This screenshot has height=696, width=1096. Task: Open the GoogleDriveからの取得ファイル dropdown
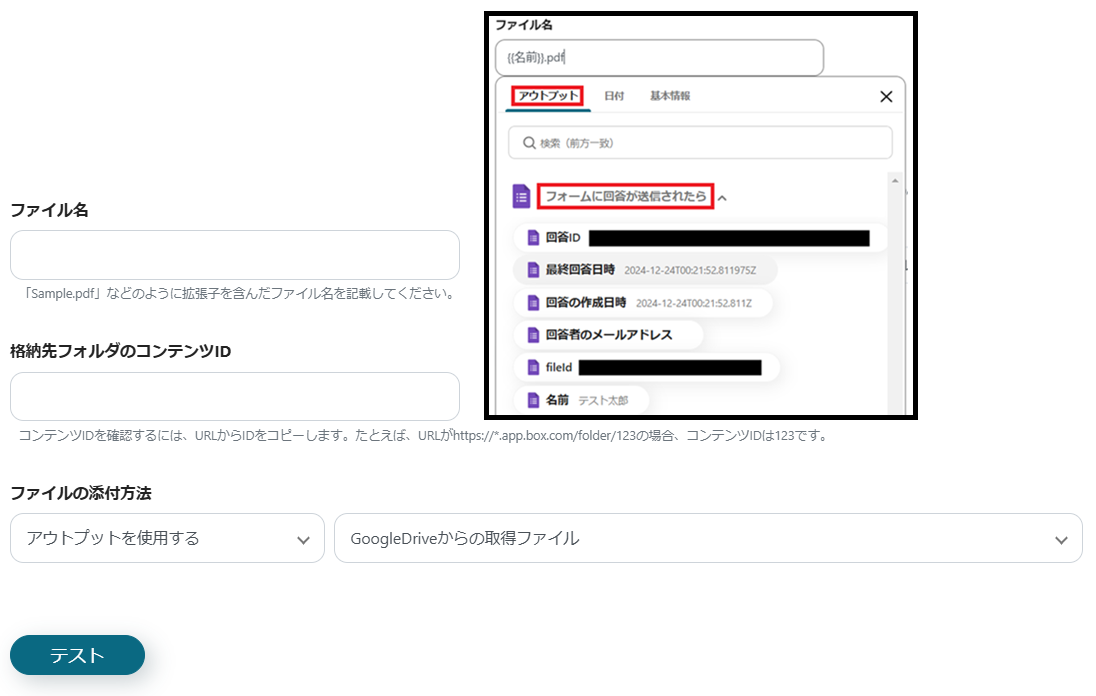(x=708, y=538)
